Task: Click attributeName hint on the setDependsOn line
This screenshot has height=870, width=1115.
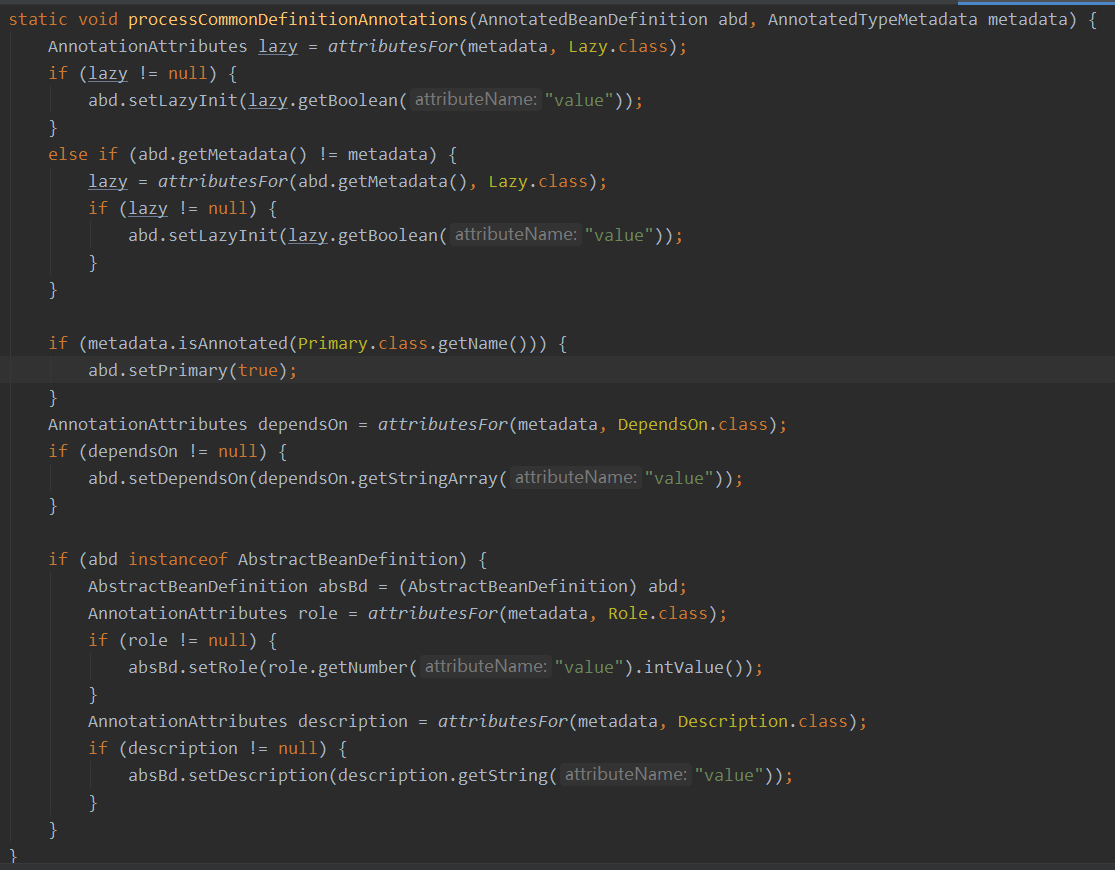Action: click(x=576, y=477)
